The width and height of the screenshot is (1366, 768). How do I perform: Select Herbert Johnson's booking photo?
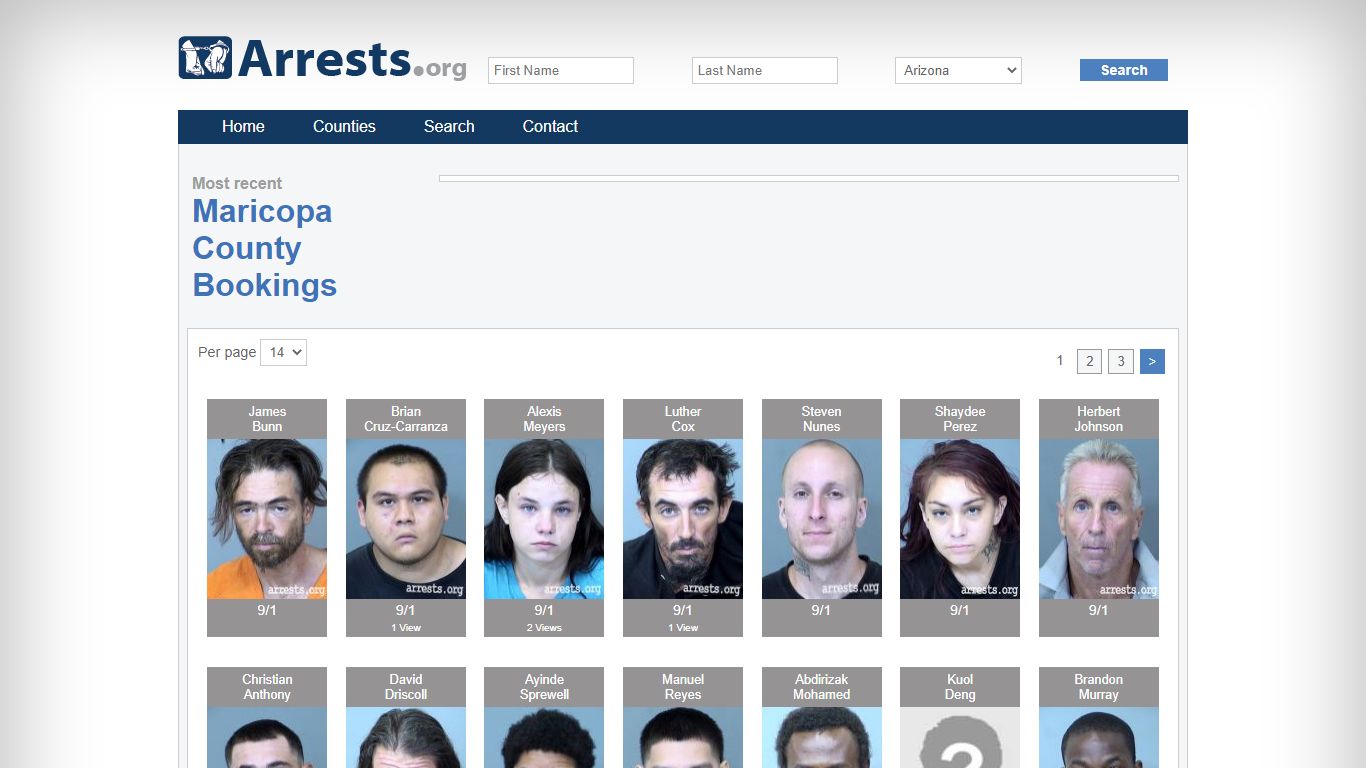point(1099,519)
